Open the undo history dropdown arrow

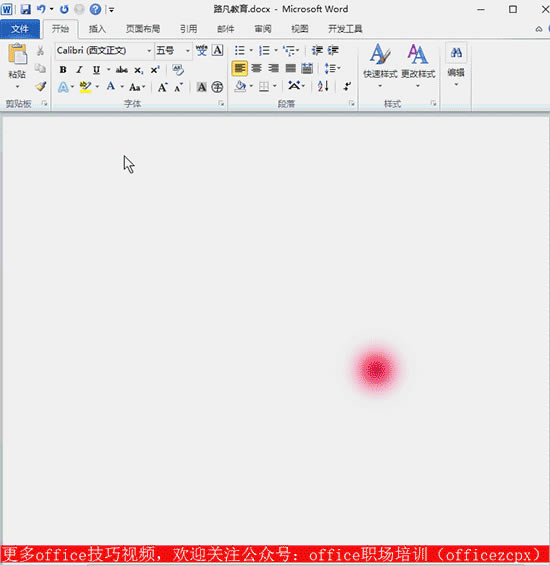(52, 9)
